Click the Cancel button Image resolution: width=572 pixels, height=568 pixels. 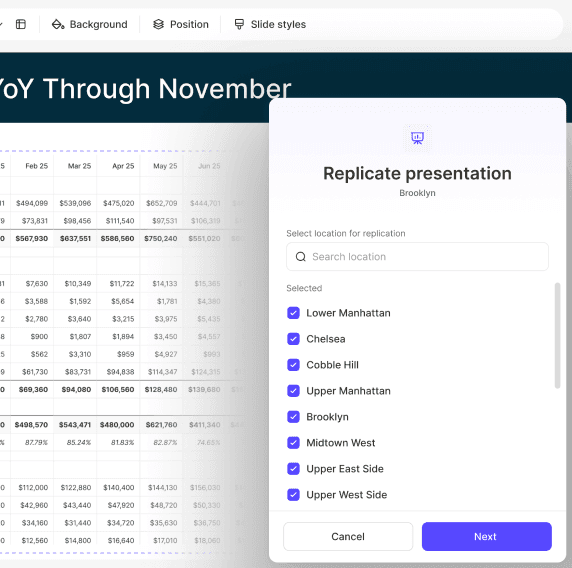click(x=348, y=536)
